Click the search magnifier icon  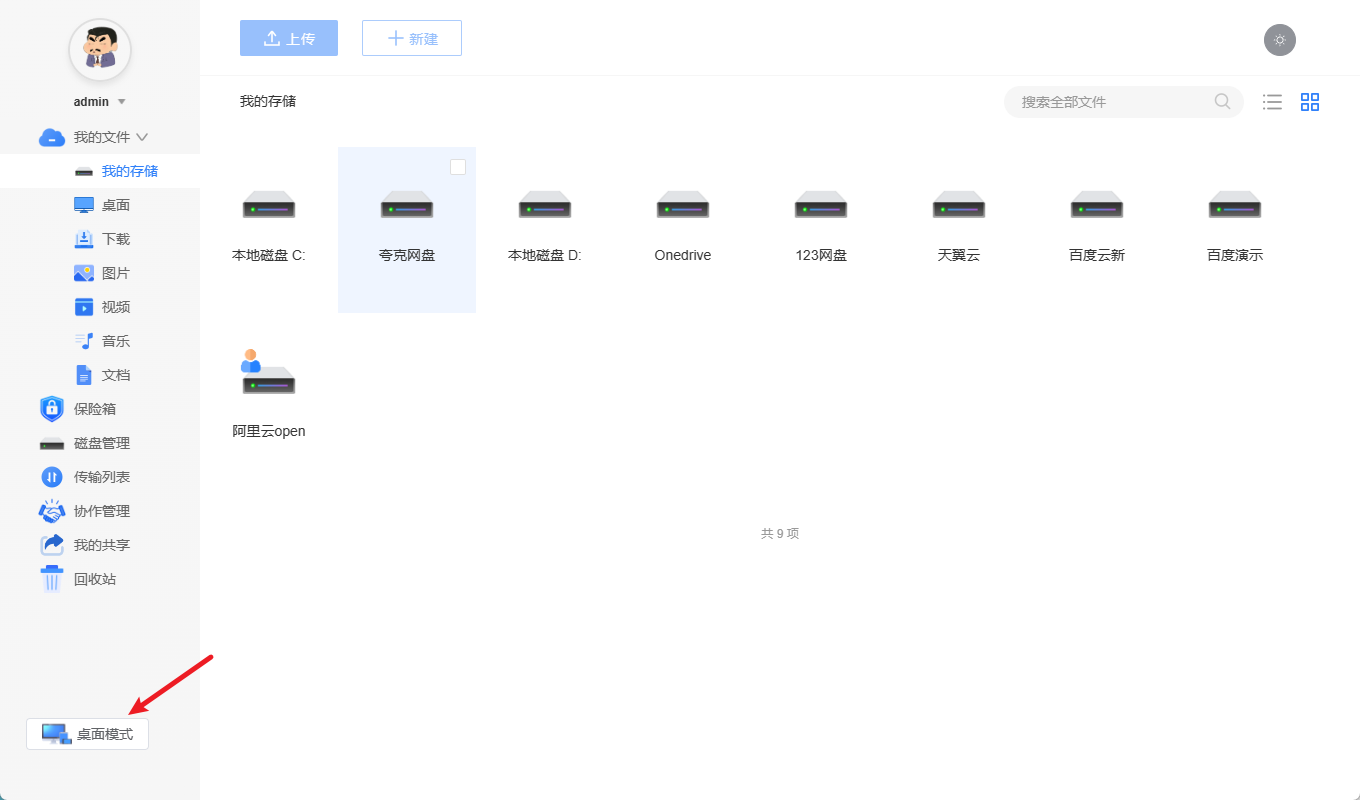coord(1222,101)
